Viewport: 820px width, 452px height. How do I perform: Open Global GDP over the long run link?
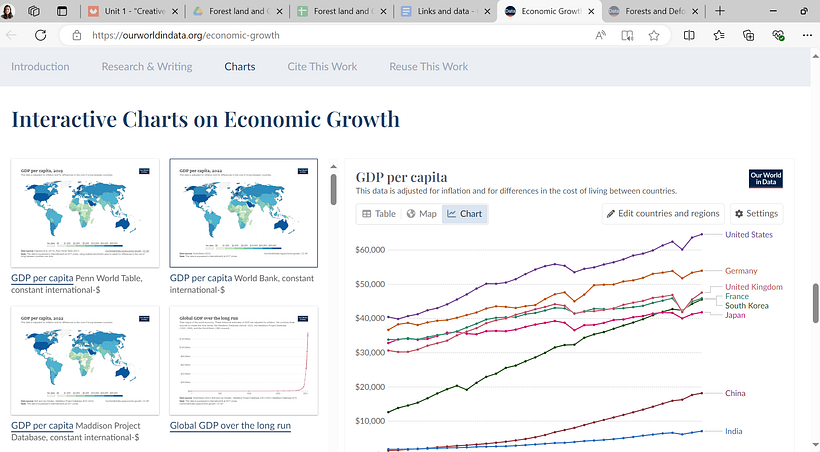click(230, 425)
